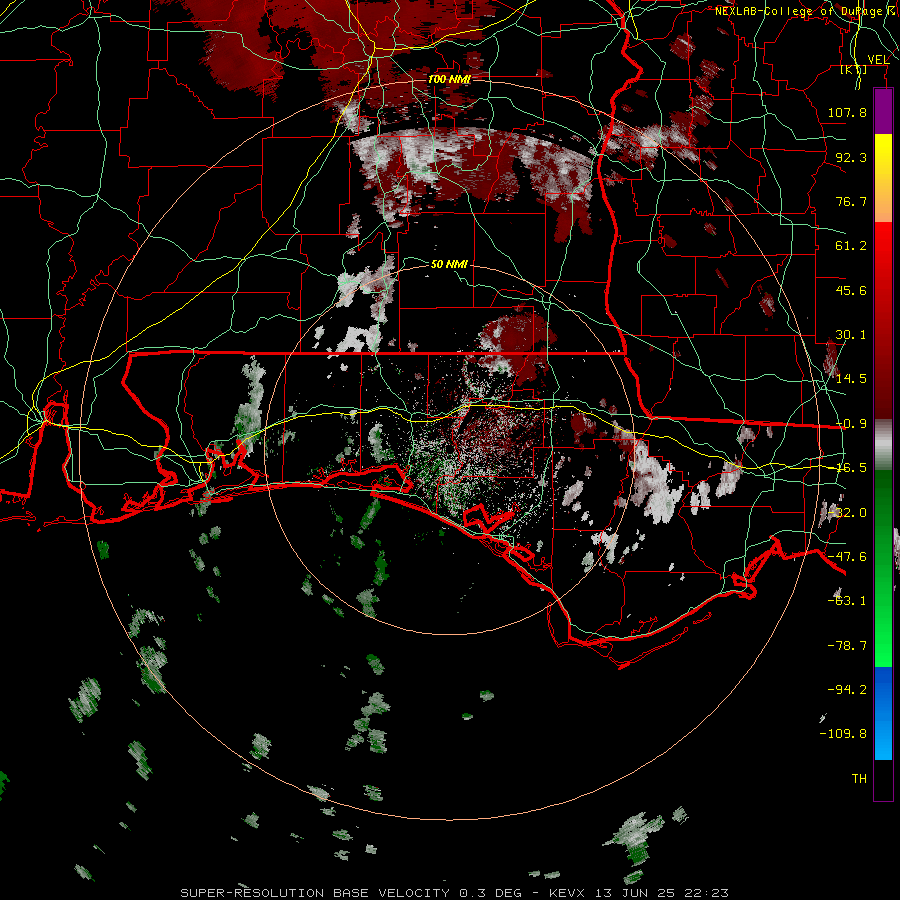Select the 92.3 velocity scale value
This screenshot has height=900, width=900.
[x=851, y=157]
